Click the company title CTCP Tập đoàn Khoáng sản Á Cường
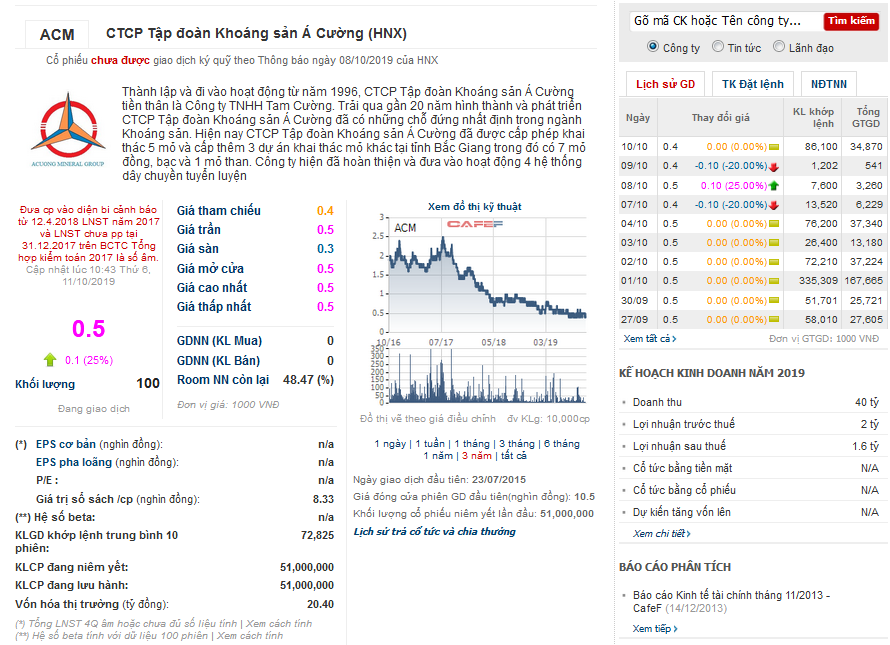This screenshot has width=890, height=645. point(256,33)
